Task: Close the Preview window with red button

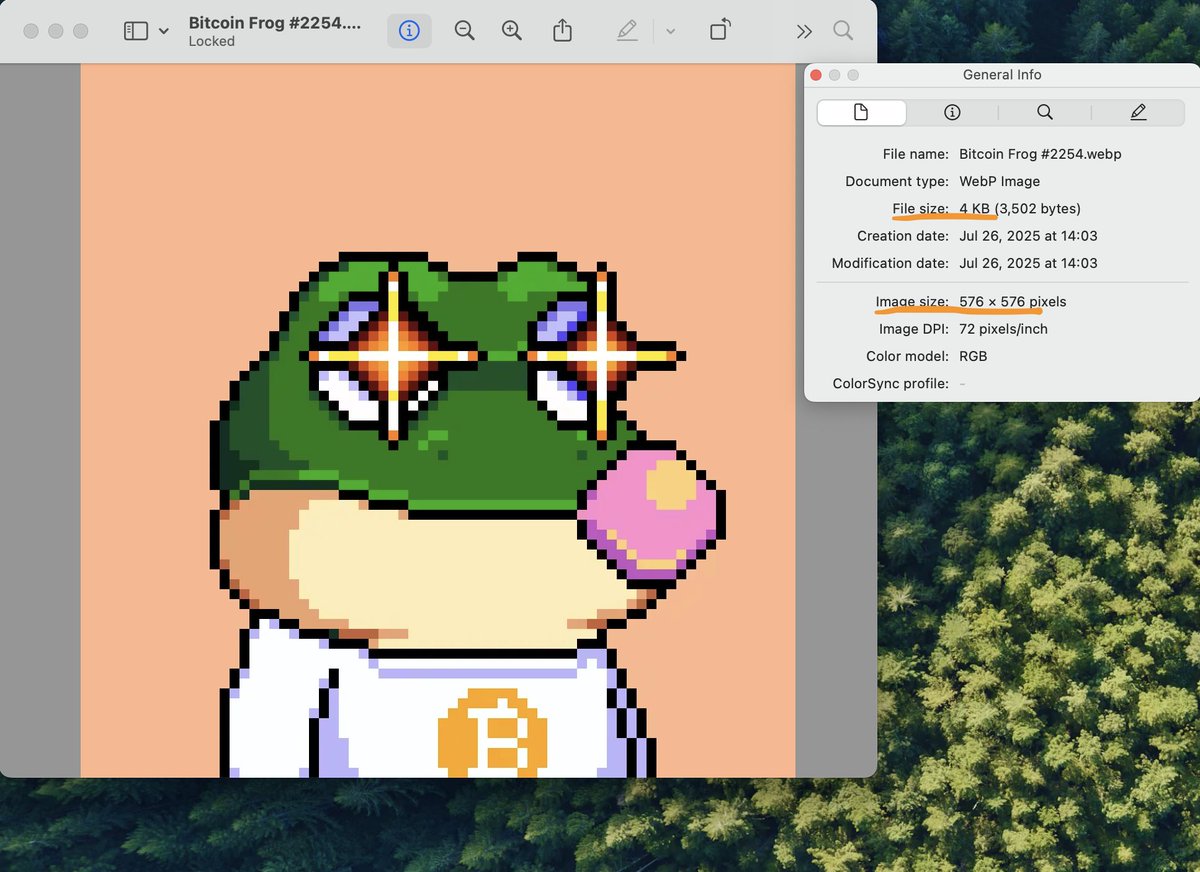Action: pyautogui.click(x=31, y=31)
